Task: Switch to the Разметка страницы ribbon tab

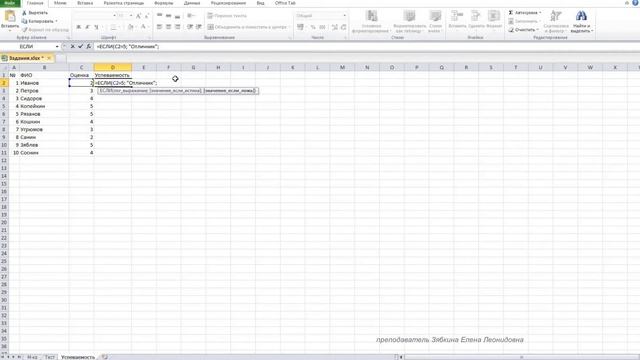Action: (x=124, y=3)
